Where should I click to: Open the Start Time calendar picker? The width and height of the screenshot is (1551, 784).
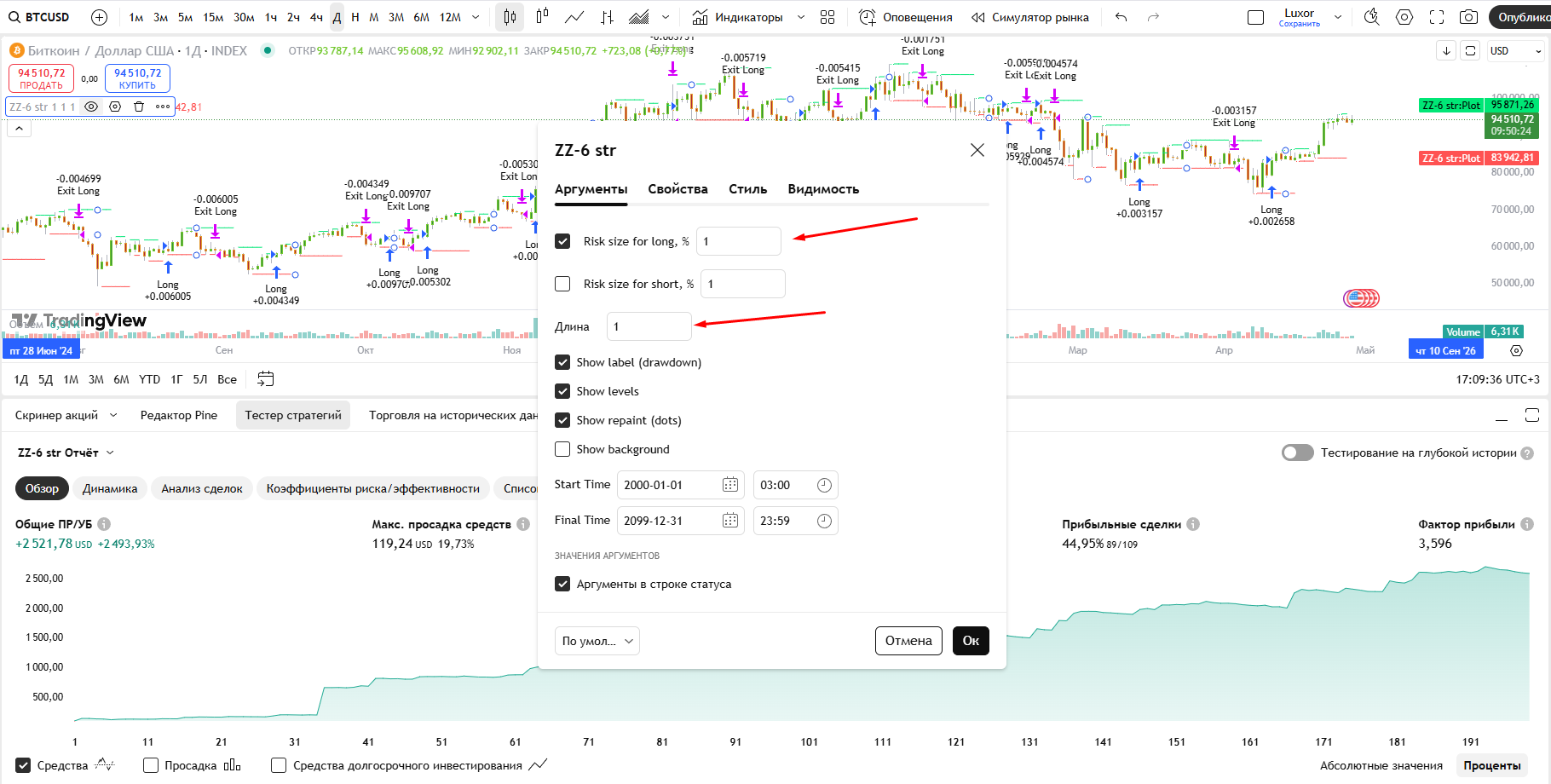730,485
